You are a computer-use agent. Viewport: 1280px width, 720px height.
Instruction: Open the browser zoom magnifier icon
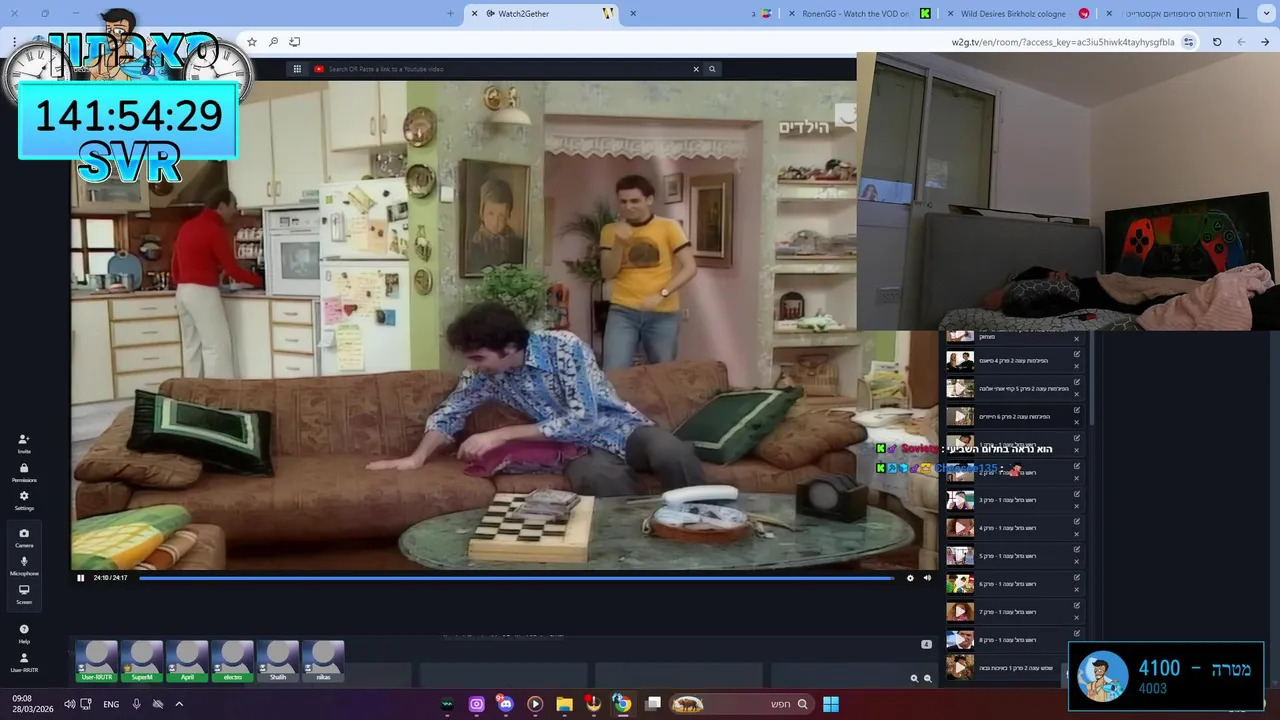pyautogui.click(x=273, y=42)
